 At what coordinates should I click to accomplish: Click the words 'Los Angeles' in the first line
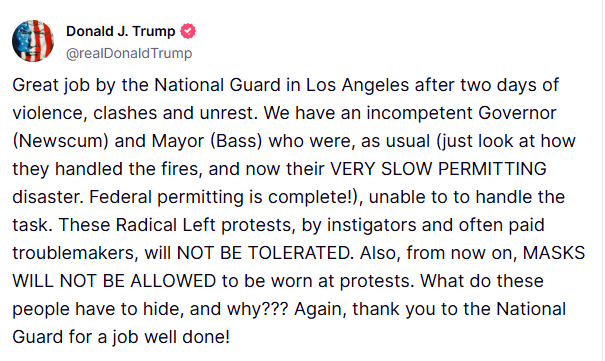[357, 85]
